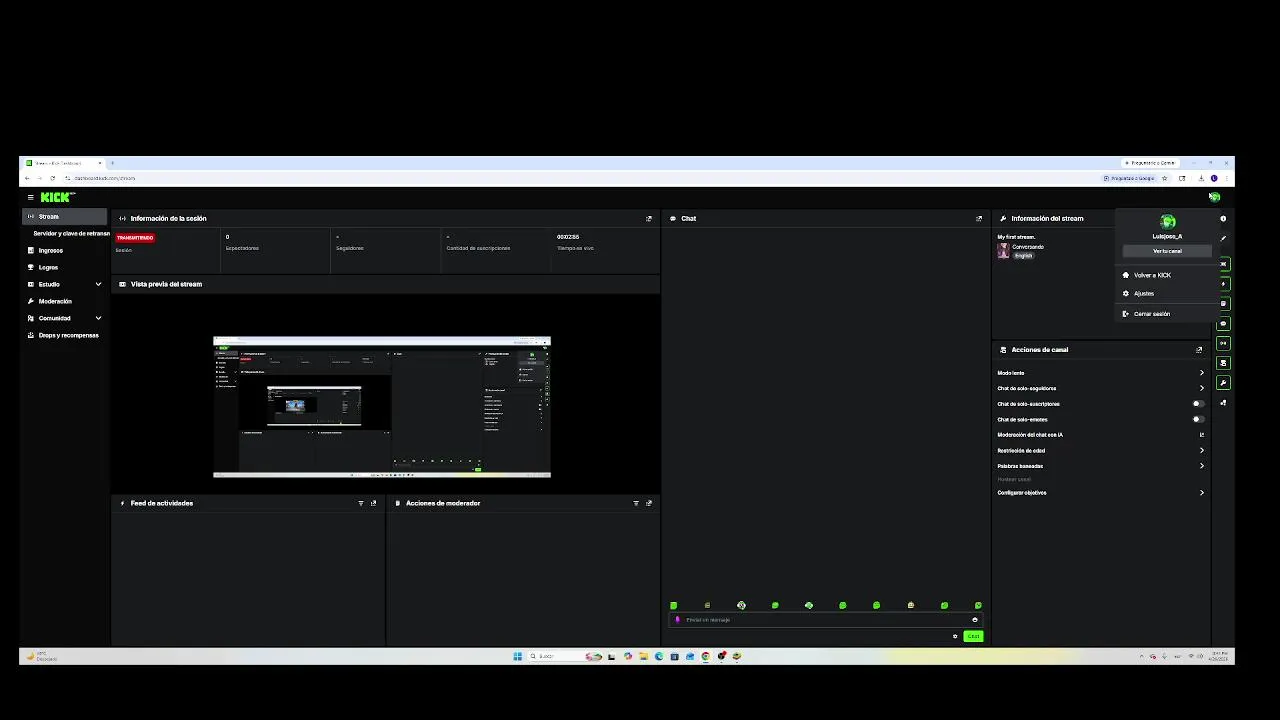Expand the Estudio section chevron

(x=98, y=284)
